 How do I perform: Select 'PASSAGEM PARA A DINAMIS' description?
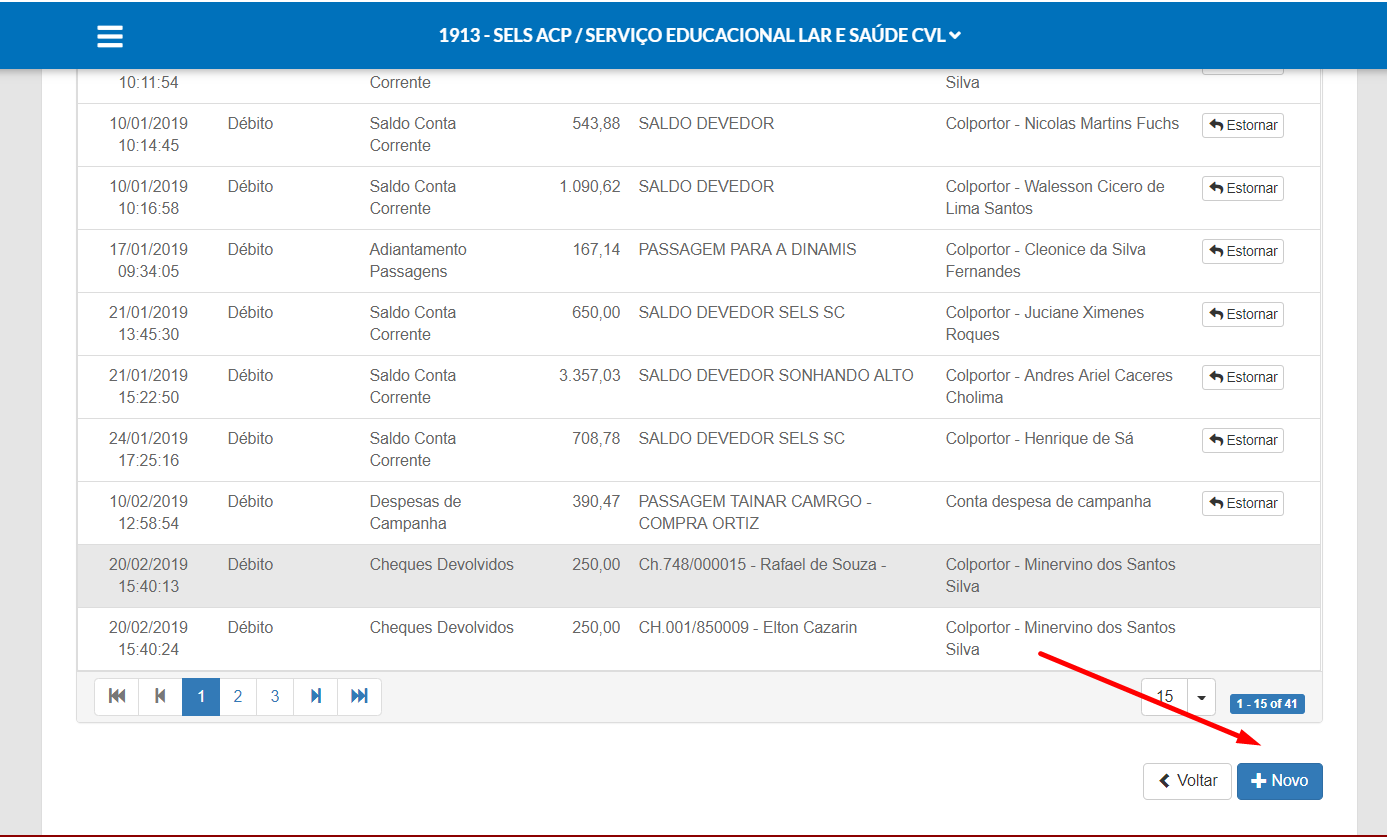point(747,250)
